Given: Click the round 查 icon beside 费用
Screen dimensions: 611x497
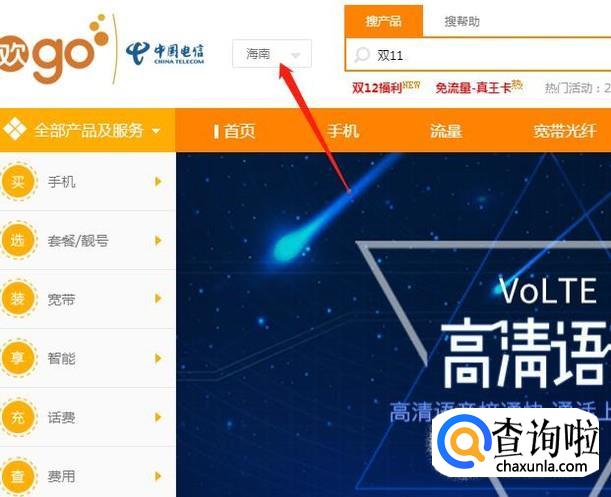Looking at the screenshot, I should click(x=18, y=476).
